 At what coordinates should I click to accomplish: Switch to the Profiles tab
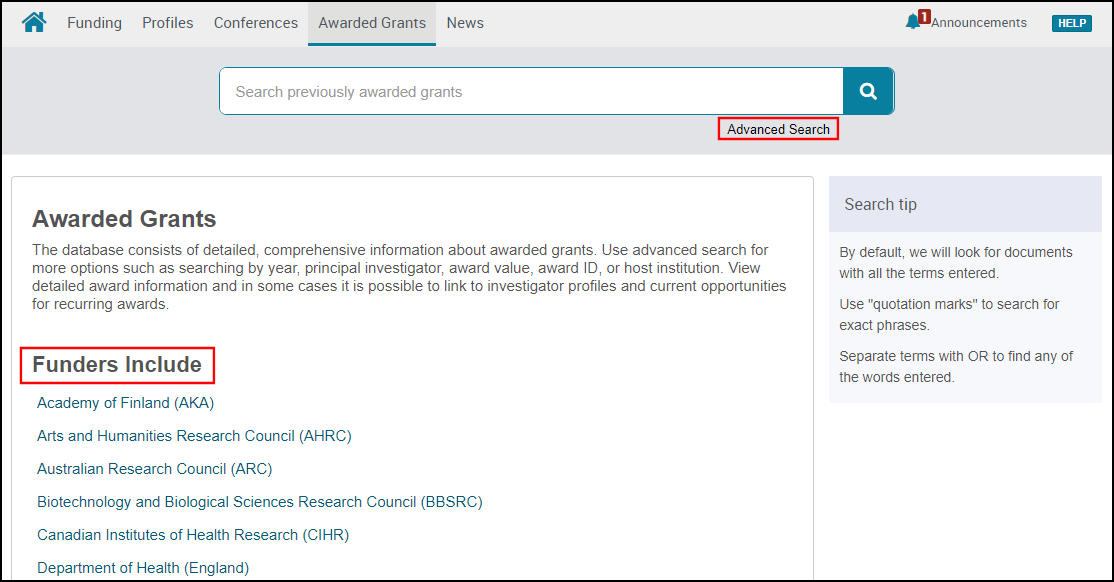pos(168,23)
